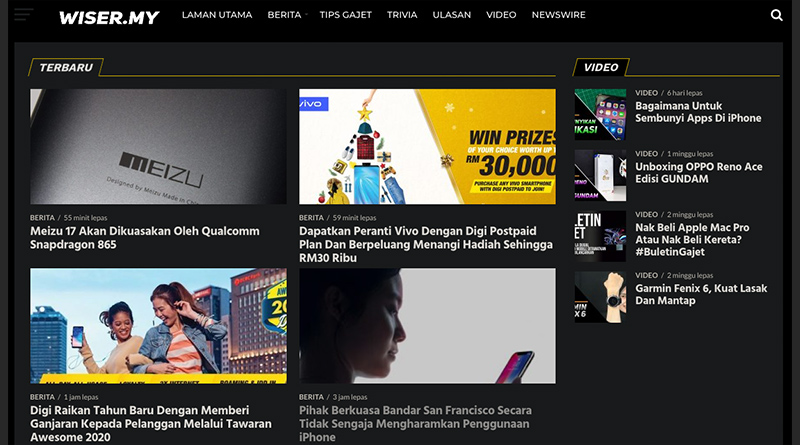Open the Vivo Win Prizes banner thumbnail
Viewport: 800px width, 445px height.
[x=427, y=147]
